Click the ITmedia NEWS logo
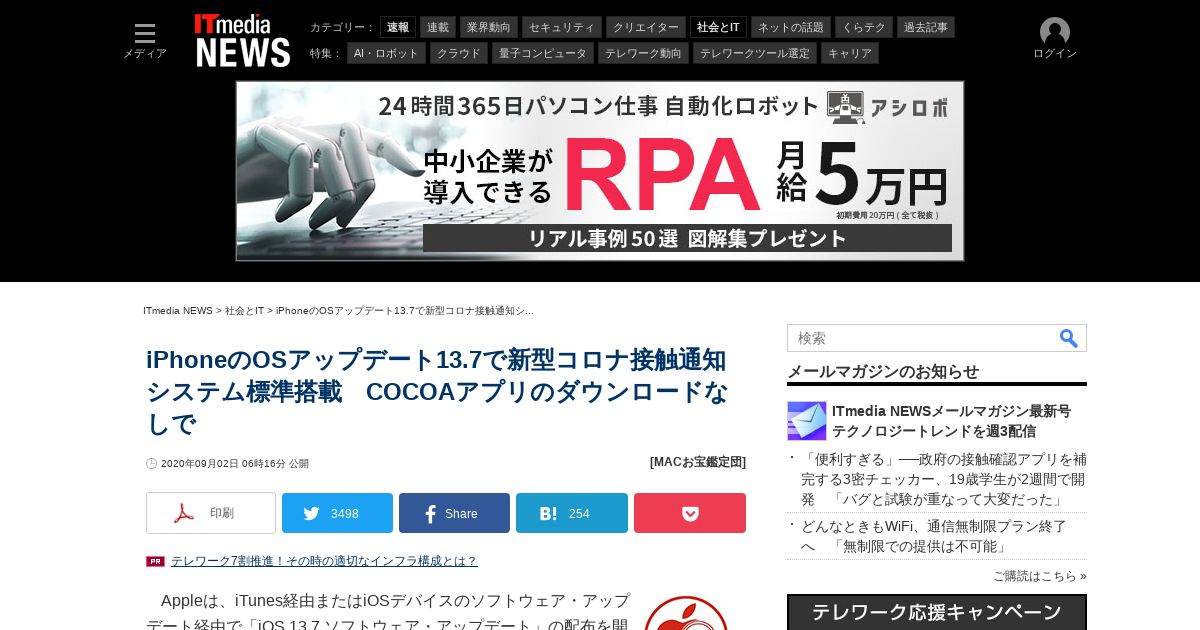 click(x=242, y=41)
